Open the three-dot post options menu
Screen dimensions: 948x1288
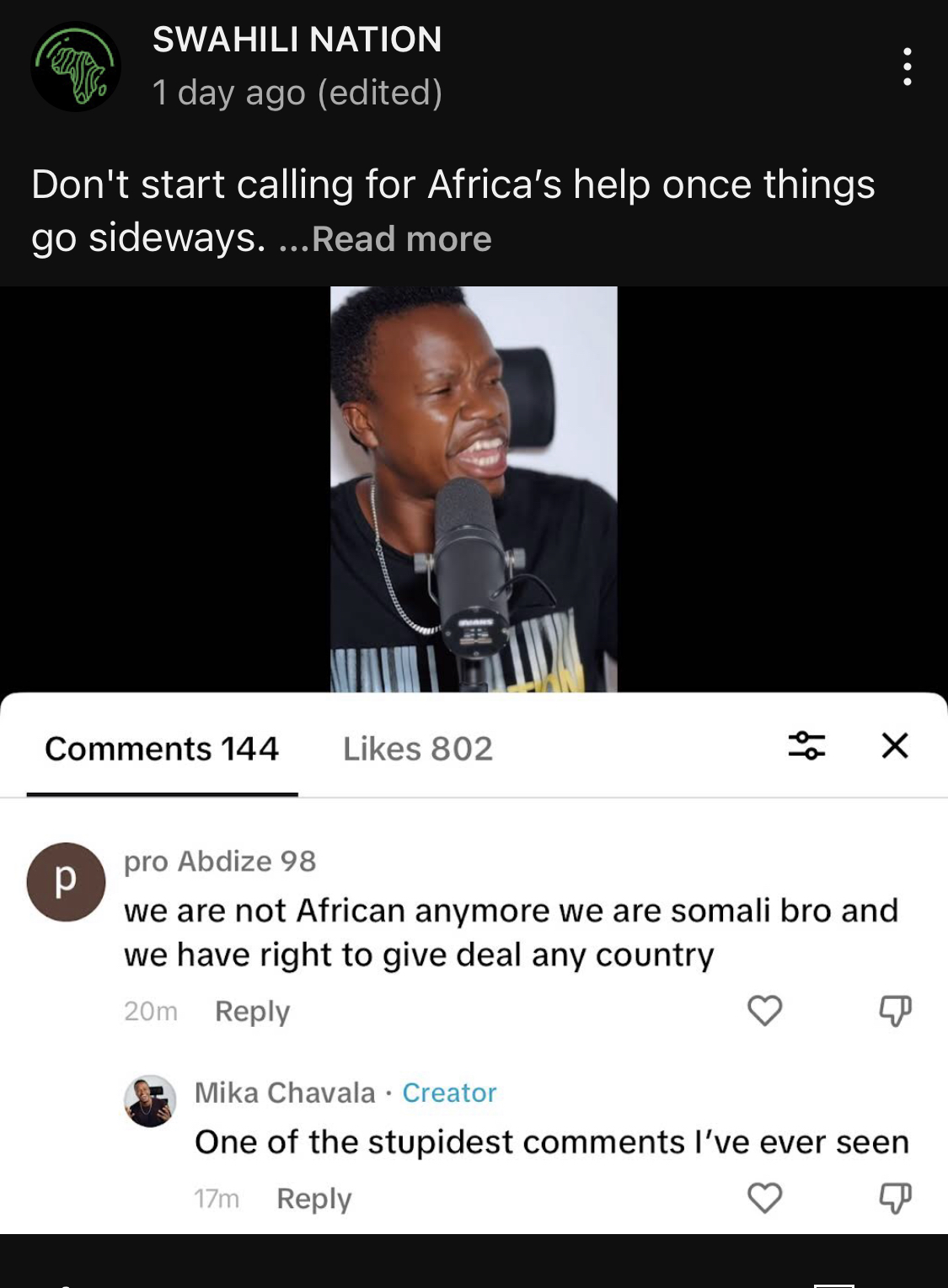(x=907, y=67)
